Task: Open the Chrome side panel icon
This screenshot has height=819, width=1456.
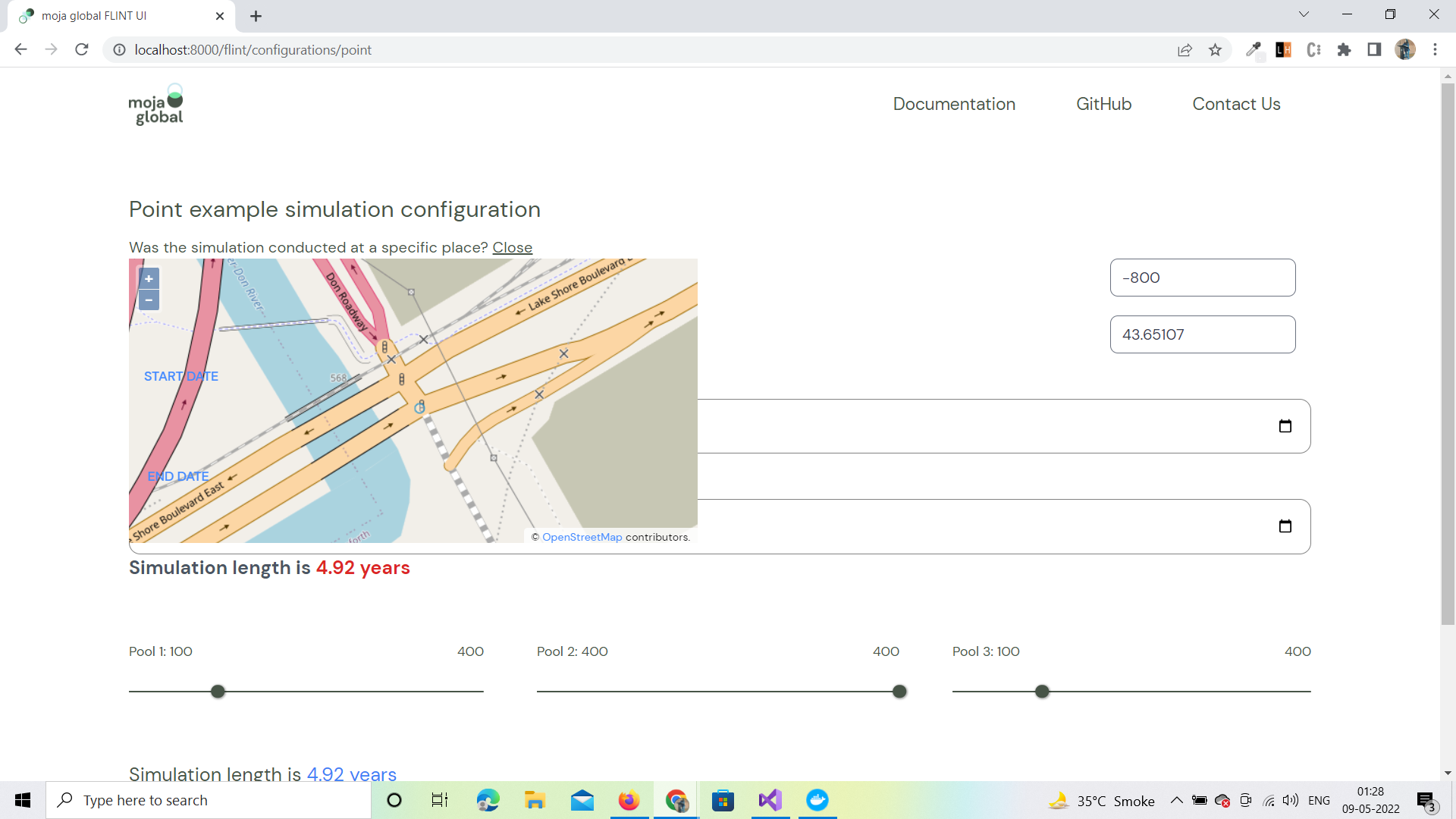Action: (1374, 49)
